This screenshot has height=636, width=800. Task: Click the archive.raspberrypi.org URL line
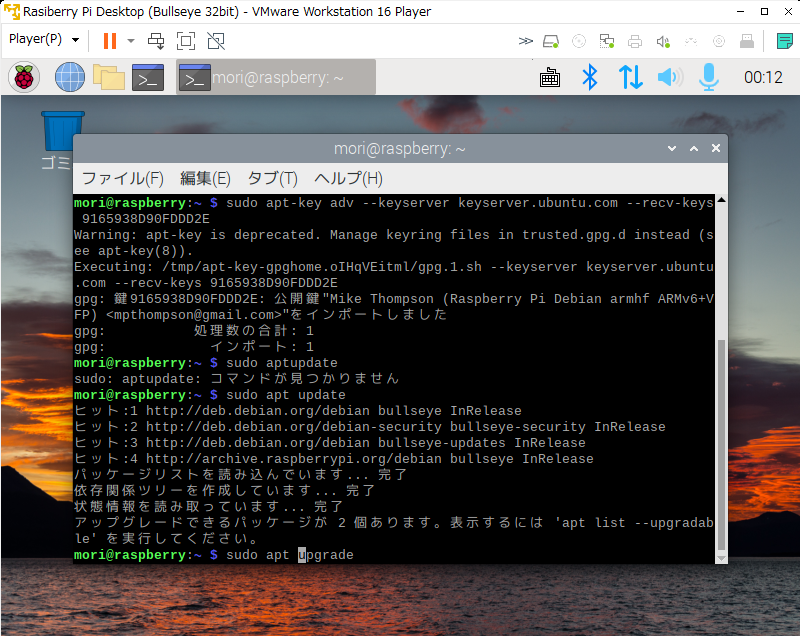334,459
